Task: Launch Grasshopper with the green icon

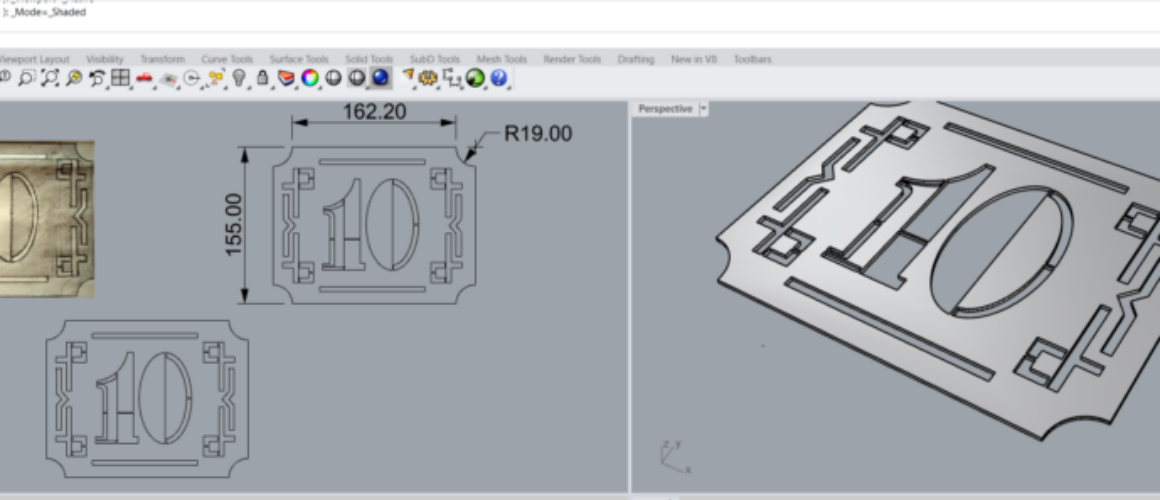Action: pyautogui.click(x=475, y=78)
